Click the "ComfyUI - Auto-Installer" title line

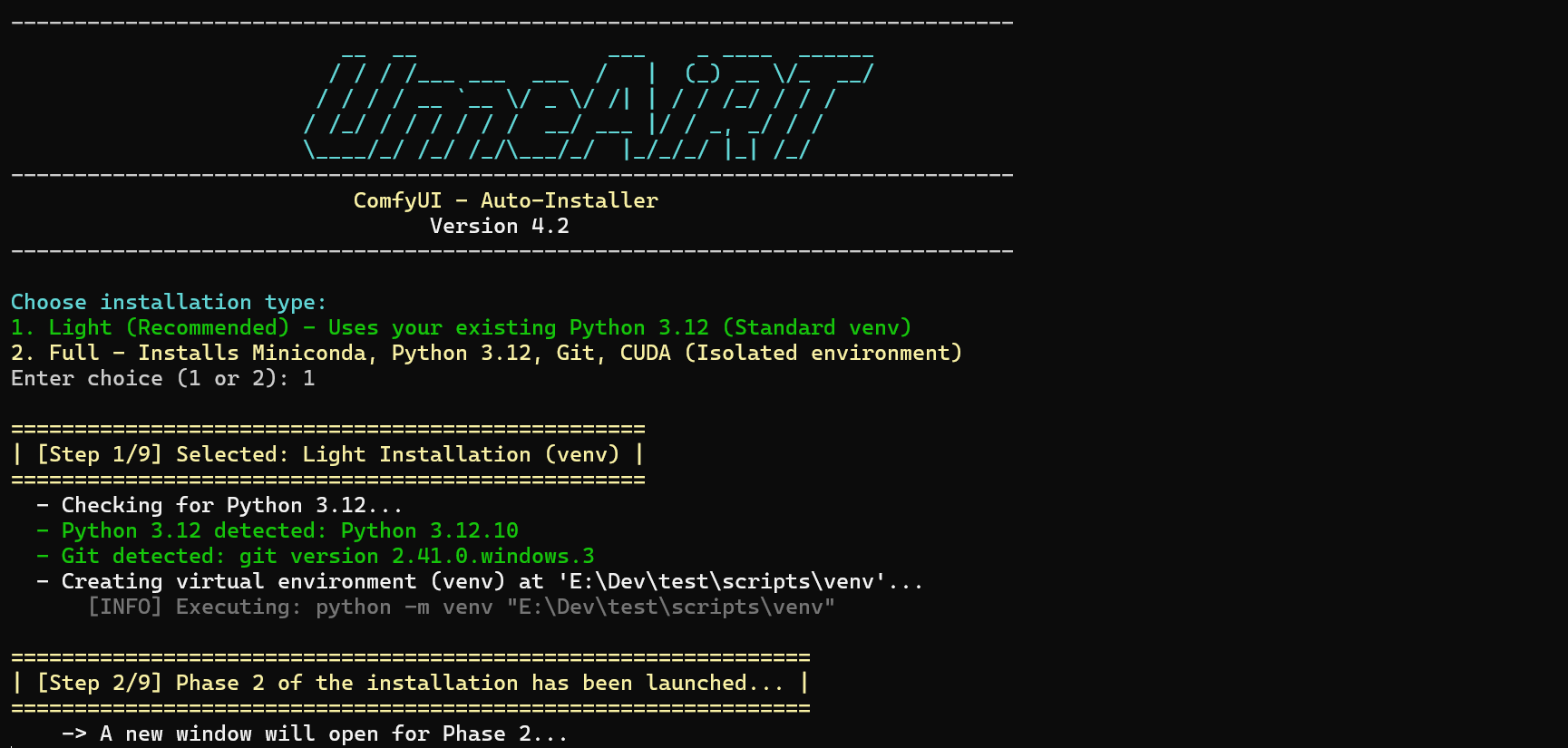click(506, 200)
